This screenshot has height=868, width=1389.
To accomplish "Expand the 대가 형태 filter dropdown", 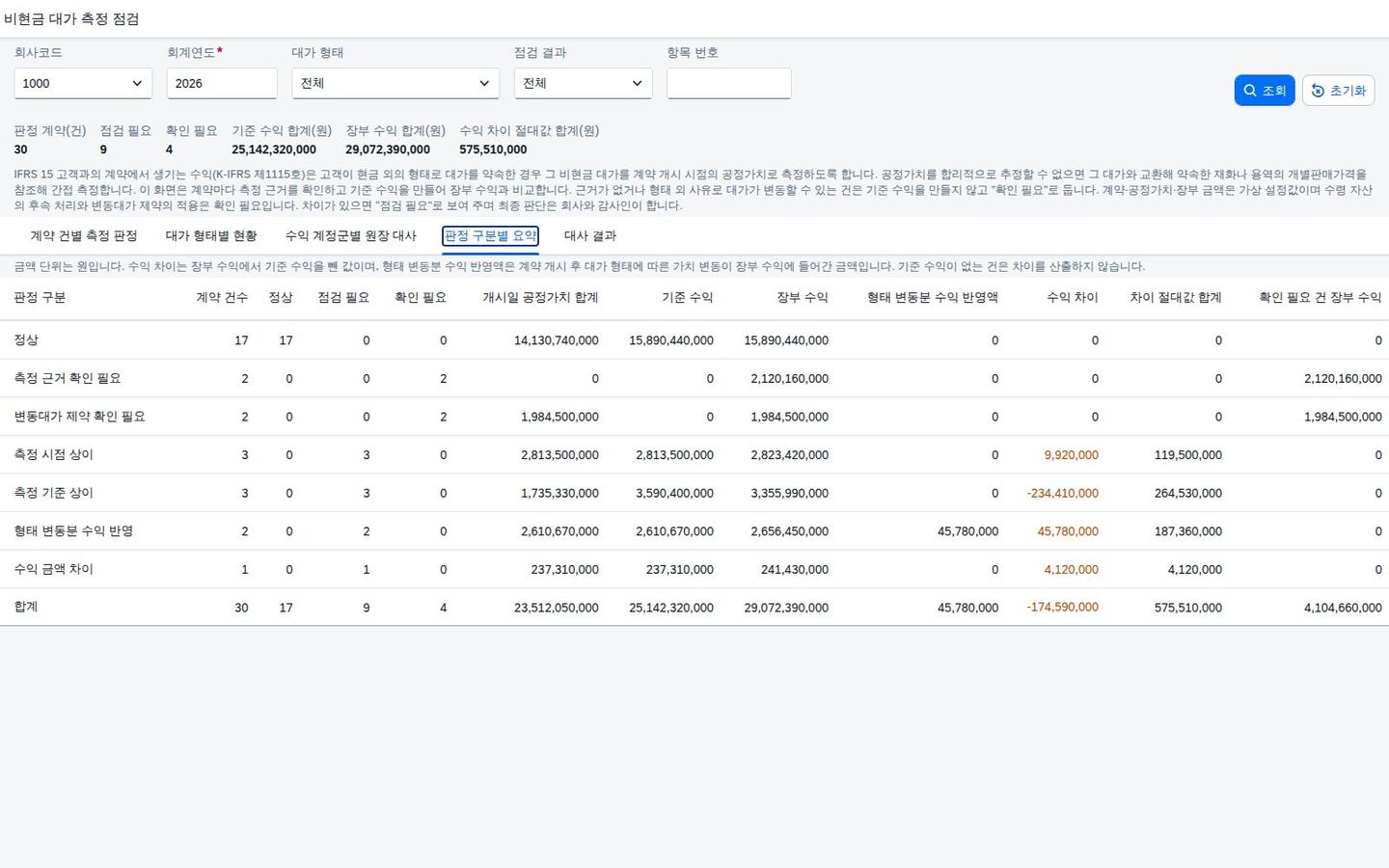I will click(395, 83).
